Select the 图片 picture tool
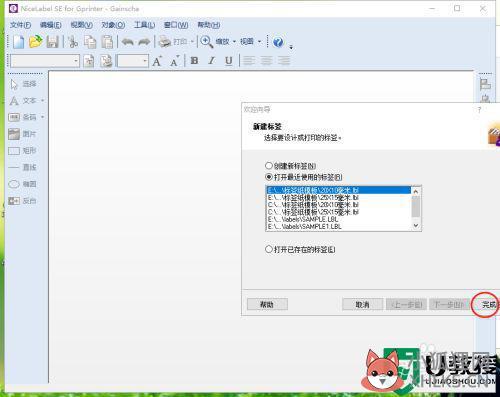 [x=22, y=134]
